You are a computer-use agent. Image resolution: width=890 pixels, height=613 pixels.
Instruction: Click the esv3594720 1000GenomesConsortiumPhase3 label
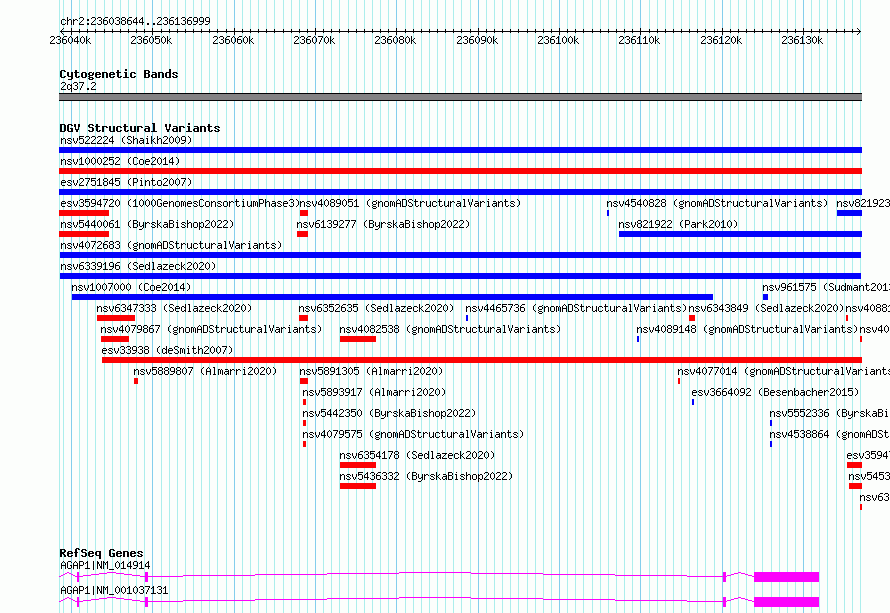179,203
